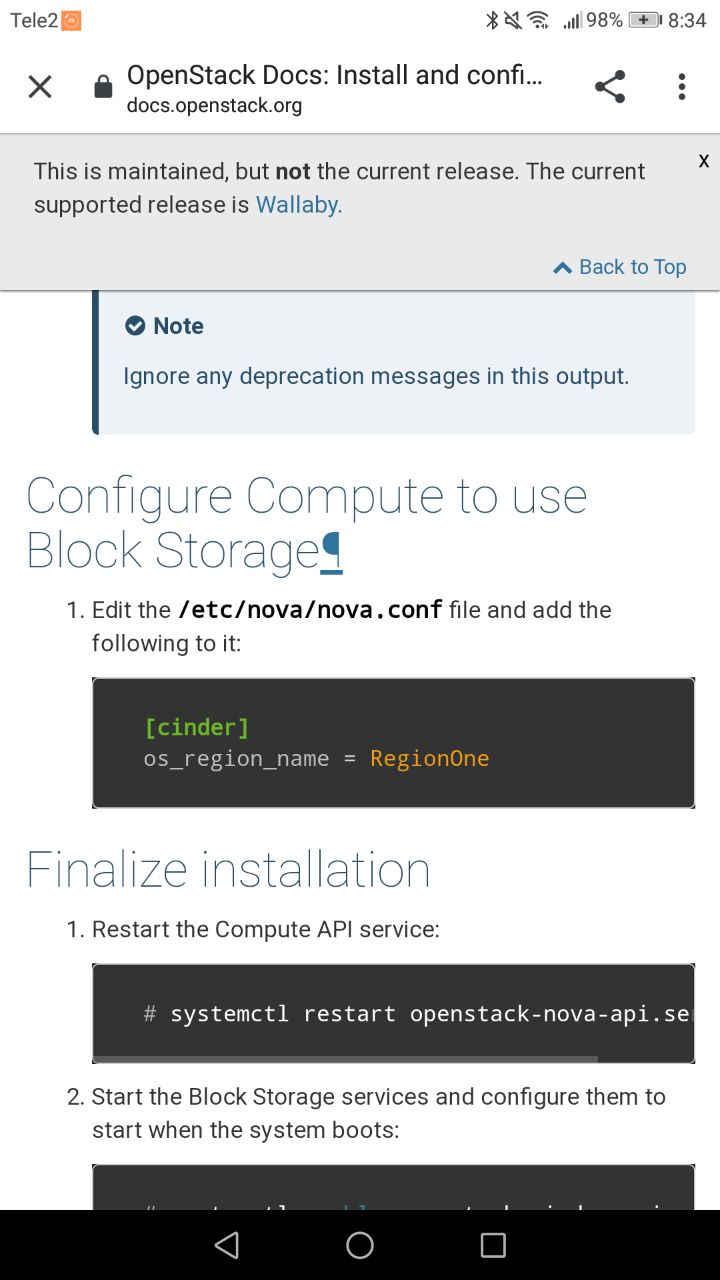Screen dimensions: 720x1280
Task: Tap the Android back navigation button
Action: (x=227, y=1245)
